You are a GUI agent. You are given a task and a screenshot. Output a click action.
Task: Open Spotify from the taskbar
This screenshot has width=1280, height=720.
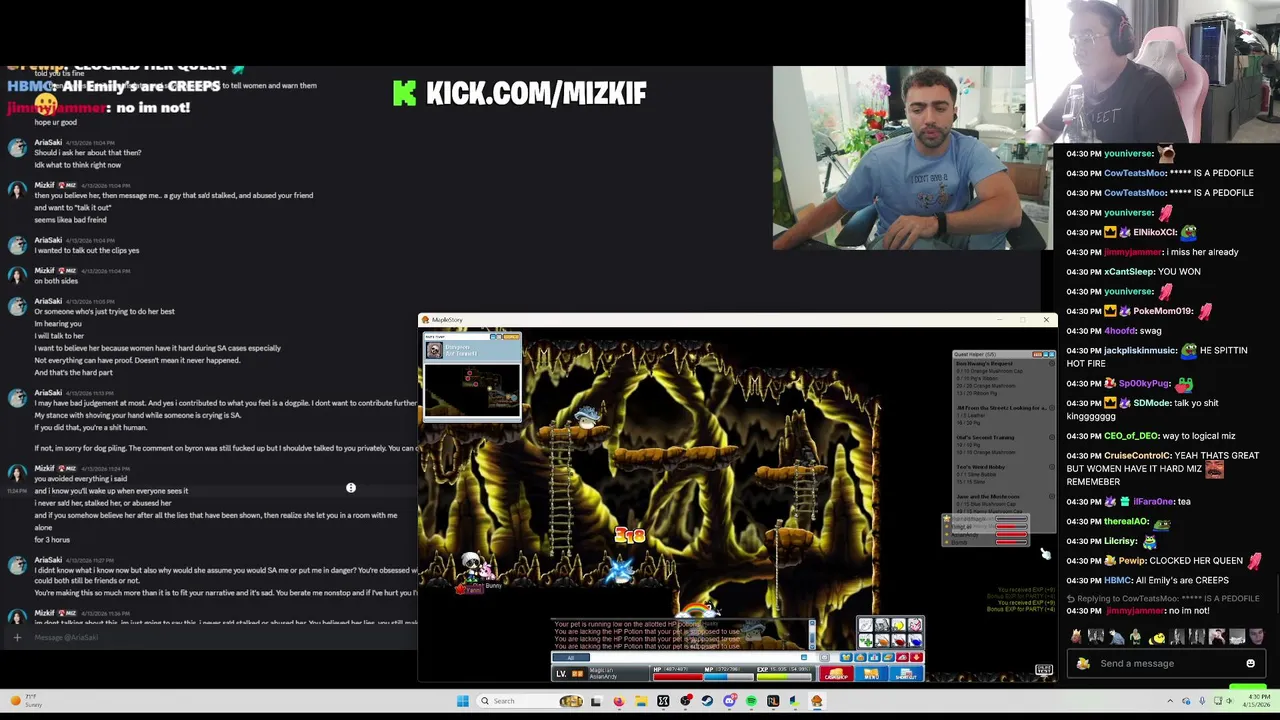point(751,701)
